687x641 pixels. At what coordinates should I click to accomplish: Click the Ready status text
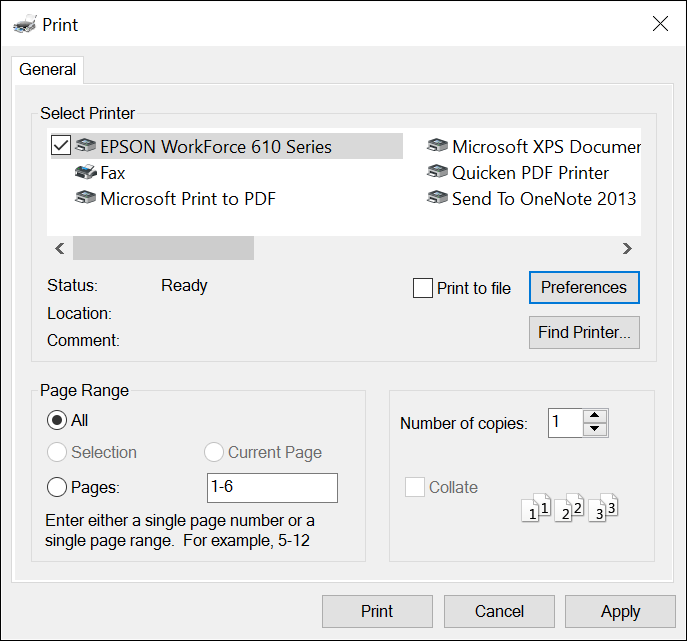pyautogui.click(x=184, y=286)
